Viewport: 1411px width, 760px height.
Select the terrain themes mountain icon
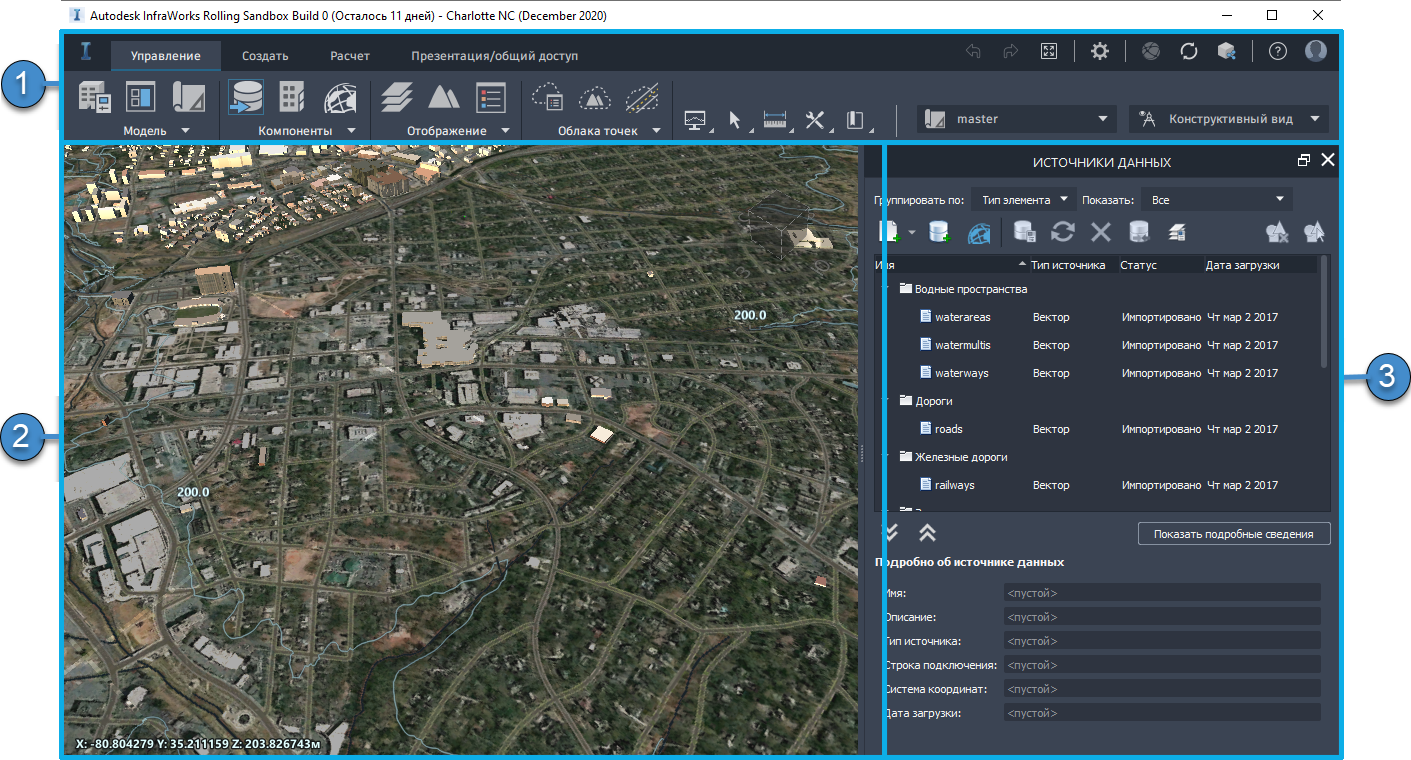[444, 97]
